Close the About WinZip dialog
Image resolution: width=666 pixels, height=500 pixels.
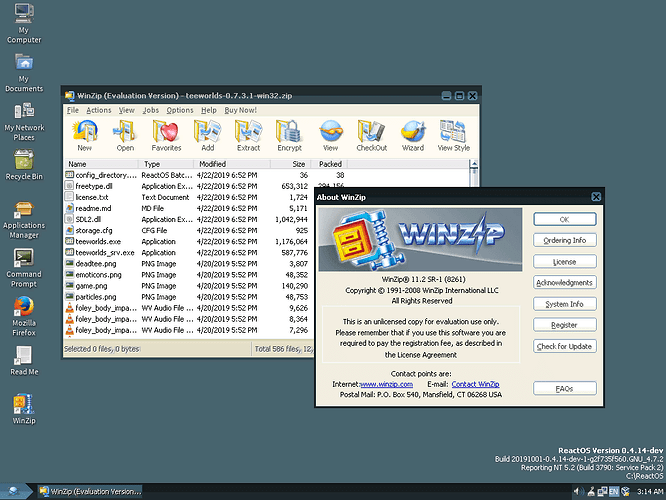596,197
